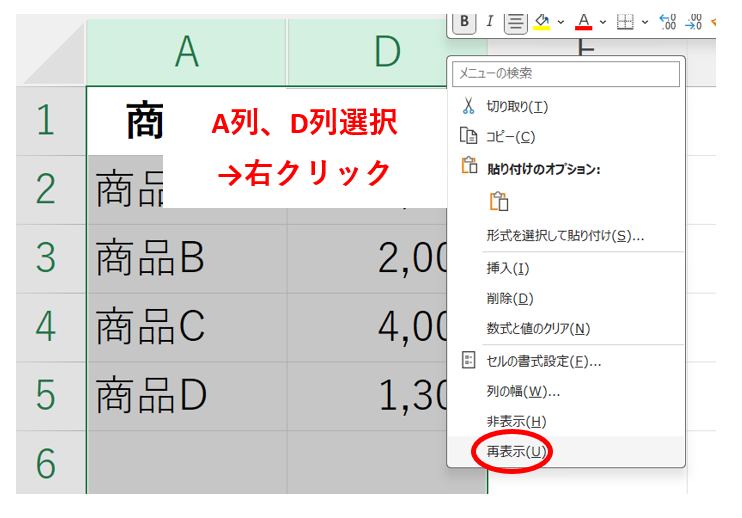Click the メニューの検索 search field
The height and width of the screenshot is (518, 742).
tap(566, 74)
